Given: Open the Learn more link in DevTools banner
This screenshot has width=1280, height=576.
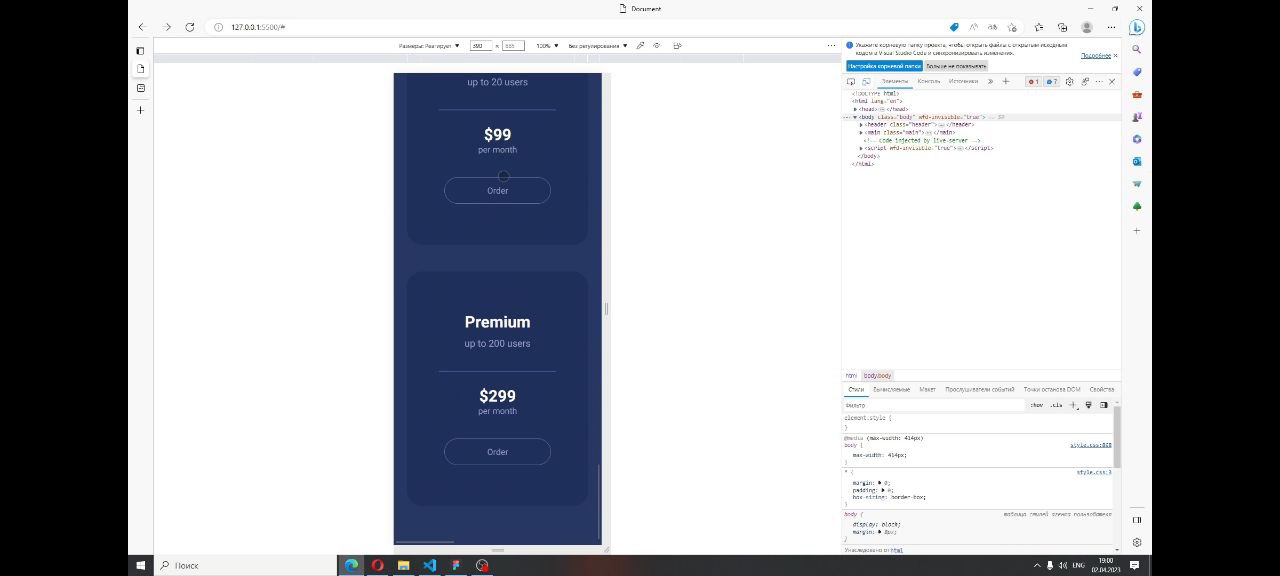Looking at the screenshot, I should (x=1096, y=55).
